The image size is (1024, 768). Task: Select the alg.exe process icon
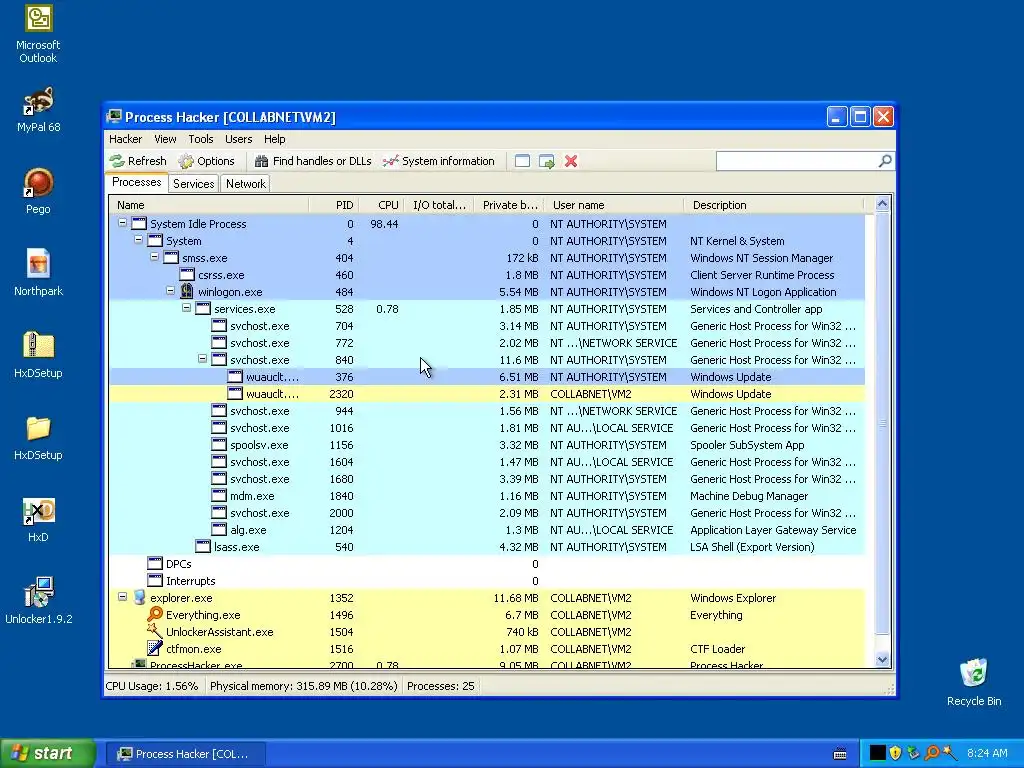[219, 529]
